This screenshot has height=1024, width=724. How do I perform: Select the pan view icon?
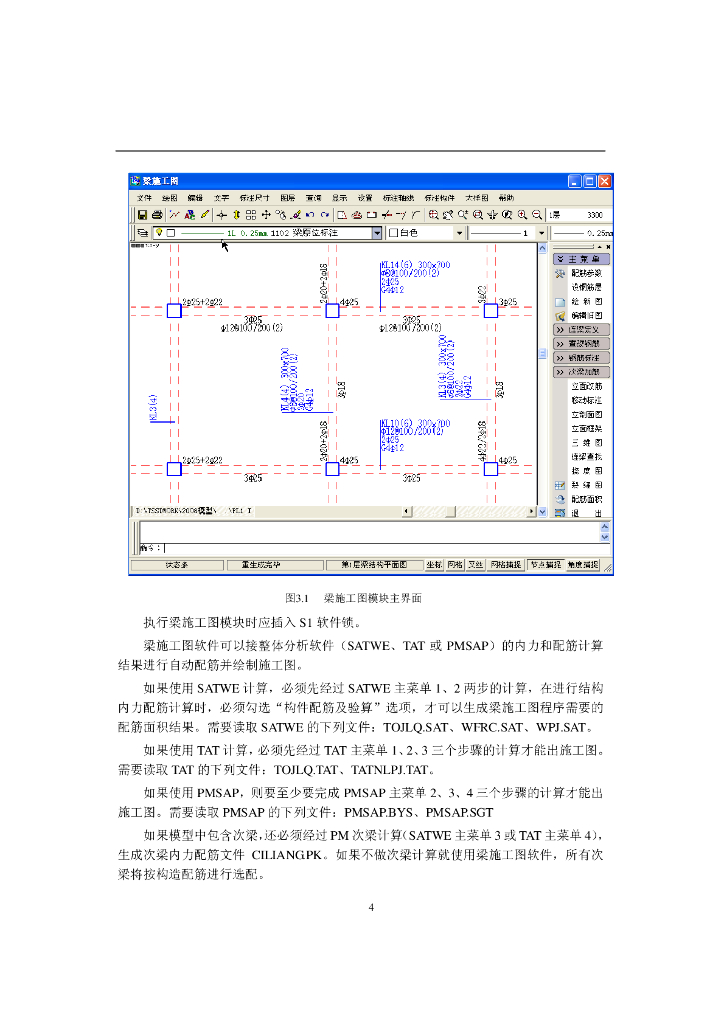coord(492,214)
